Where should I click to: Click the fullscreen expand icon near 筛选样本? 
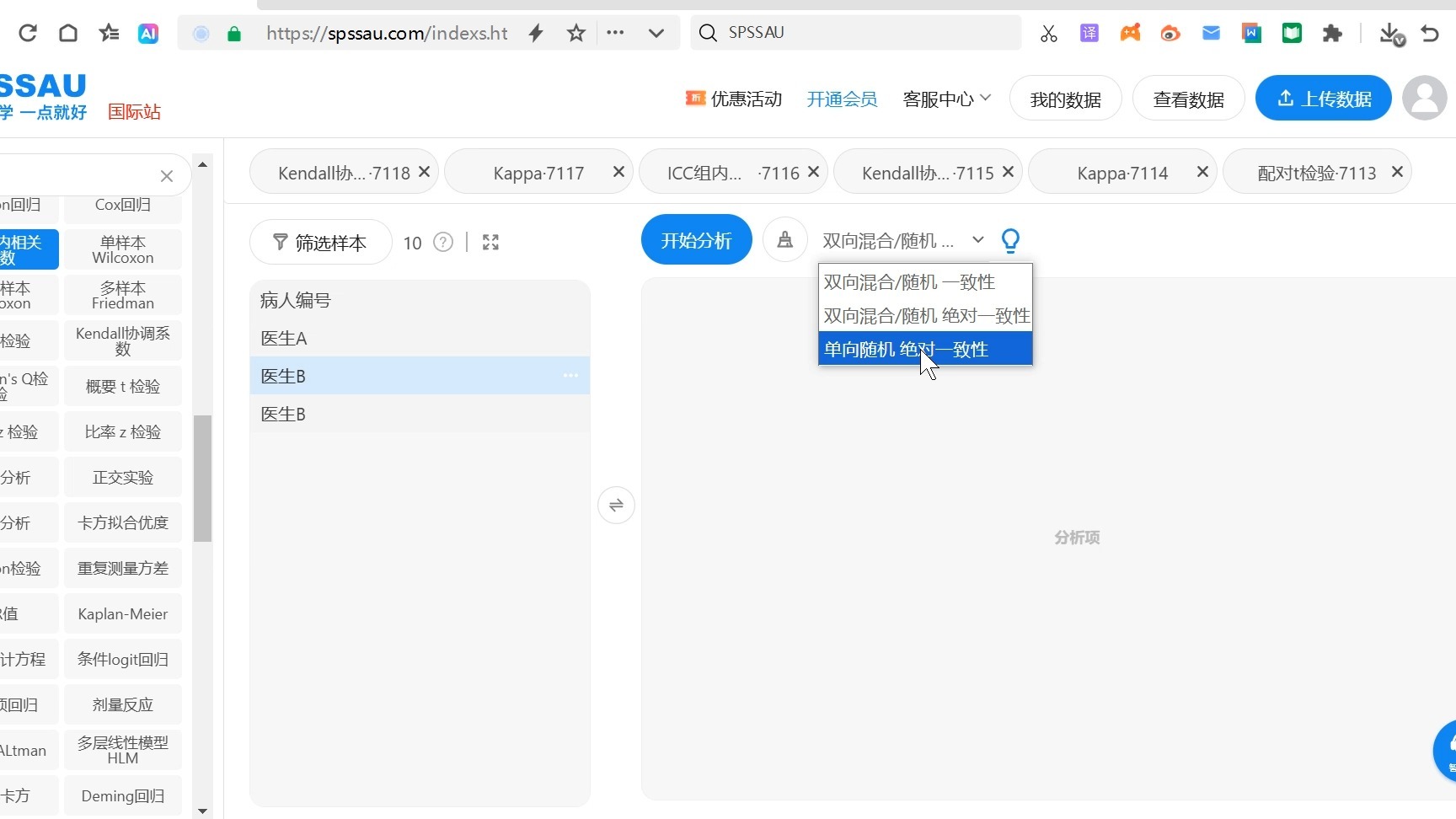pos(490,242)
